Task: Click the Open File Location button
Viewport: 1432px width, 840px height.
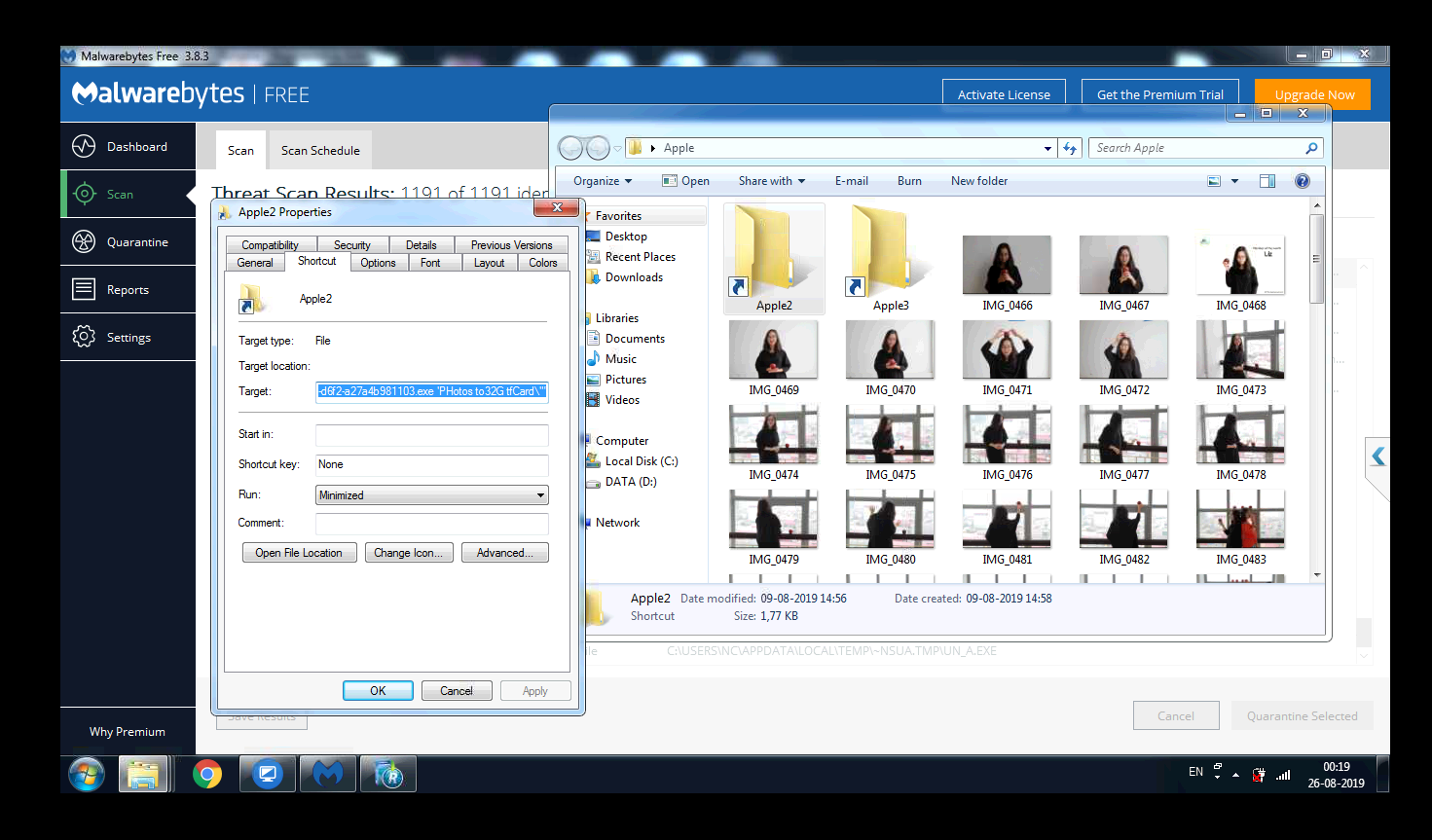Action: 299,553
